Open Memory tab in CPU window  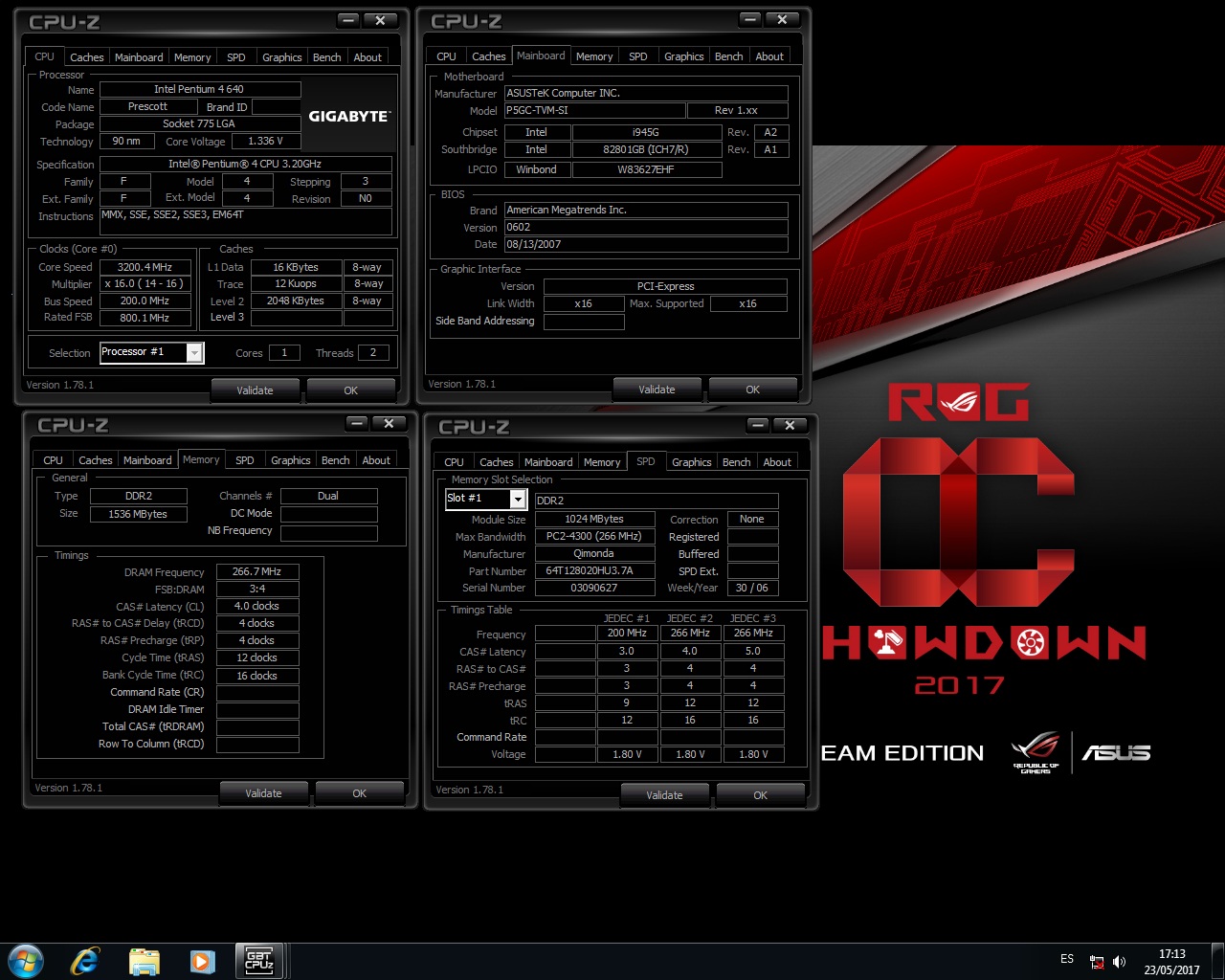point(192,57)
